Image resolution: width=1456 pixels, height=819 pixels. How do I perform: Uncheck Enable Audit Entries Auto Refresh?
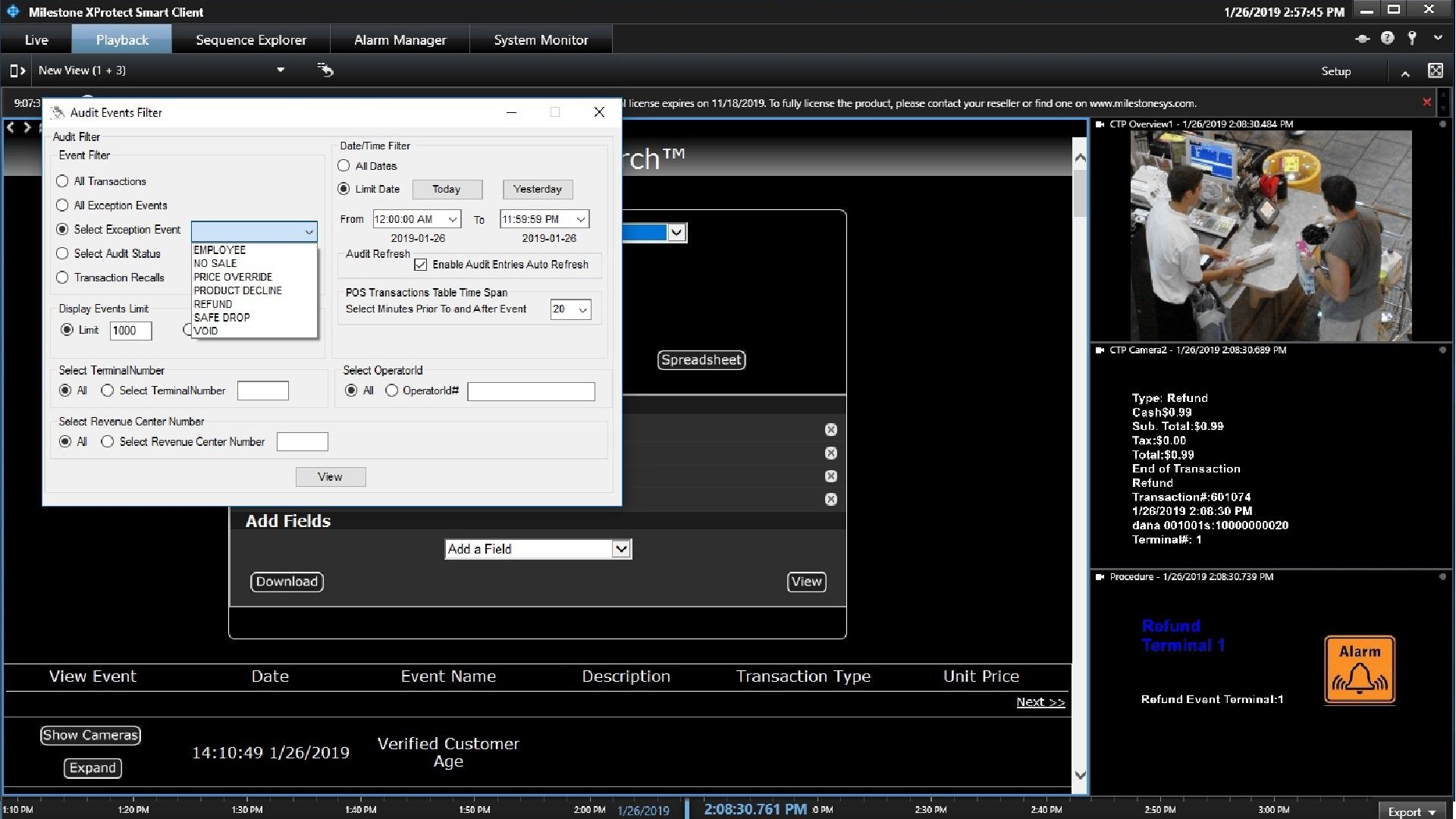pos(421,265)
